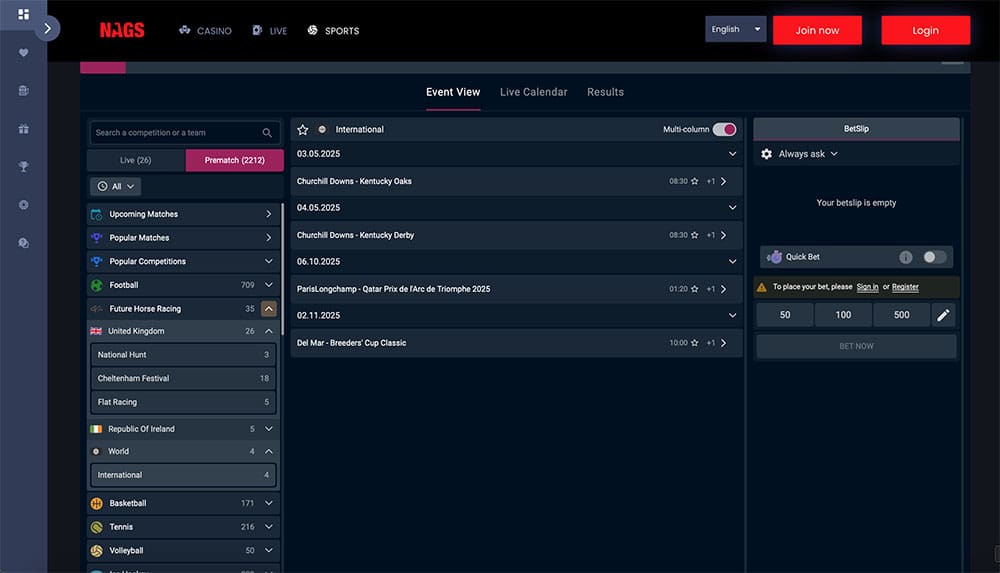Select the BetSlip tab header
Viewport: 1000px width, 573px height.
tap(856, 129)
